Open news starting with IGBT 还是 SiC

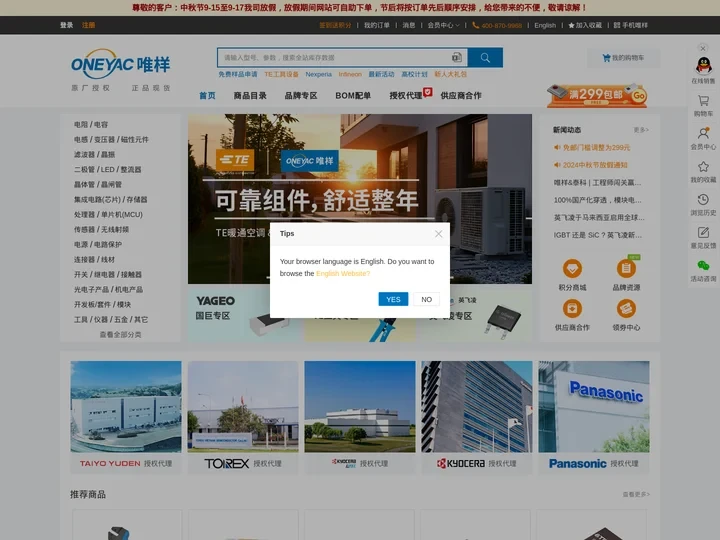pos(598,235)
